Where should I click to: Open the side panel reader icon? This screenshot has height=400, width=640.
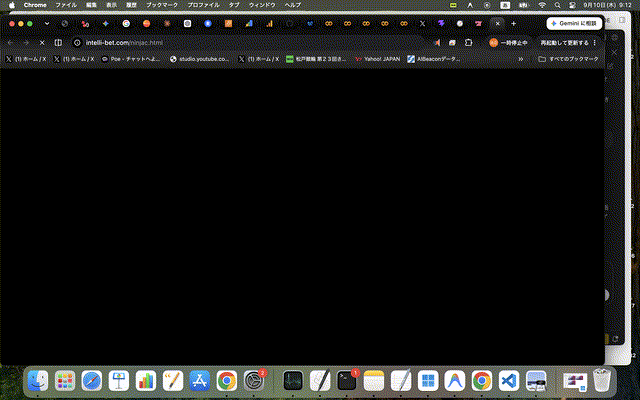(x=58, y=42)
